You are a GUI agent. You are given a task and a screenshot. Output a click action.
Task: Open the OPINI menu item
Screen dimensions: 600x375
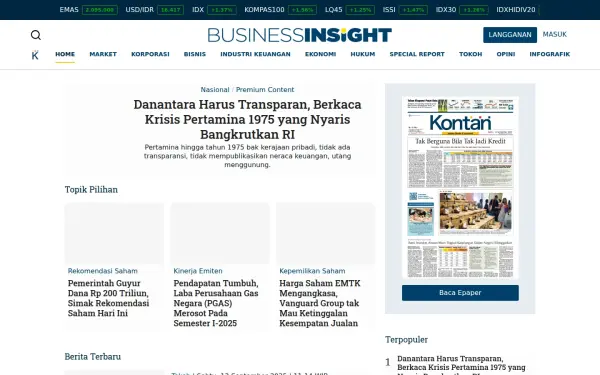506,54
